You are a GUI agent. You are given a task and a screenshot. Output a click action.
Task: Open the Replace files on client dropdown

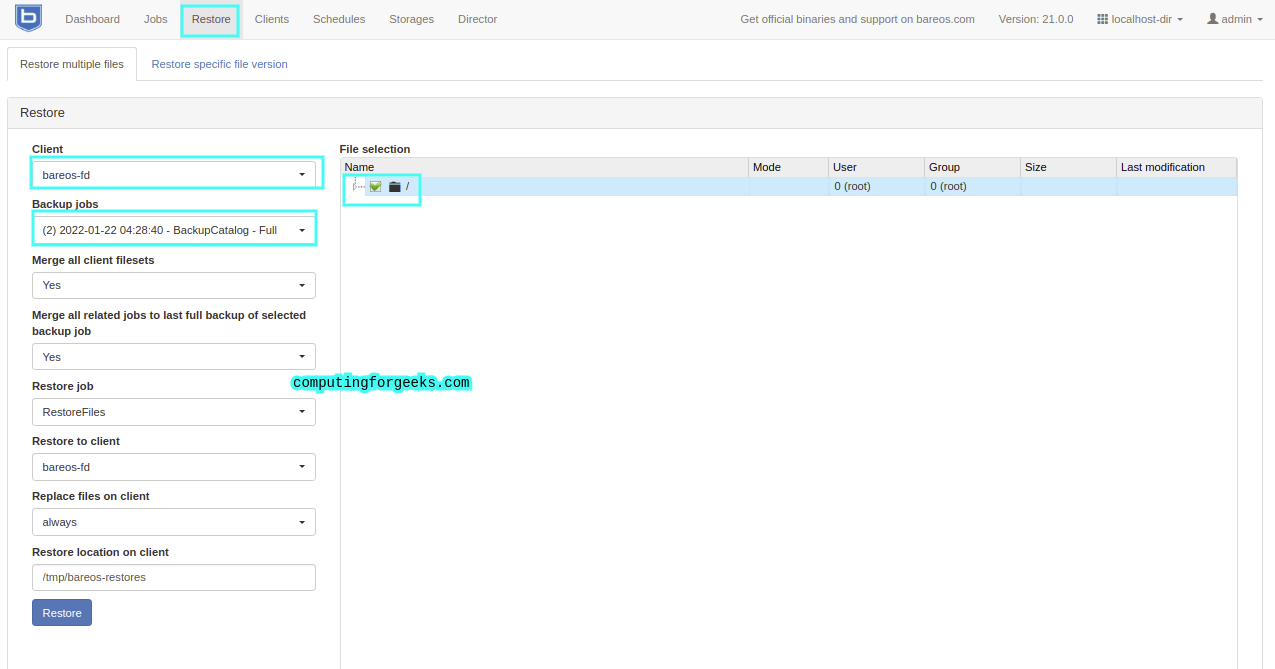pos(174,522)
